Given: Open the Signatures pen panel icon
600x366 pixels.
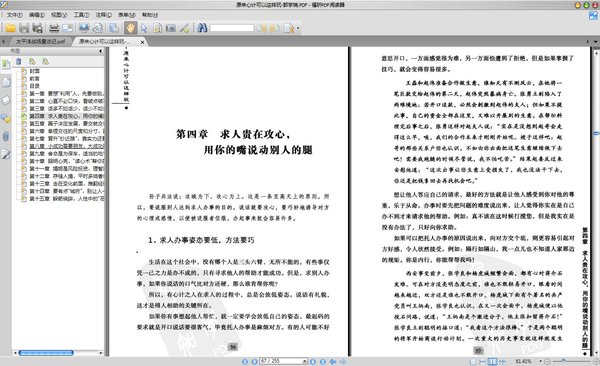Looking at the screenshot, I should tap(6, 155).
